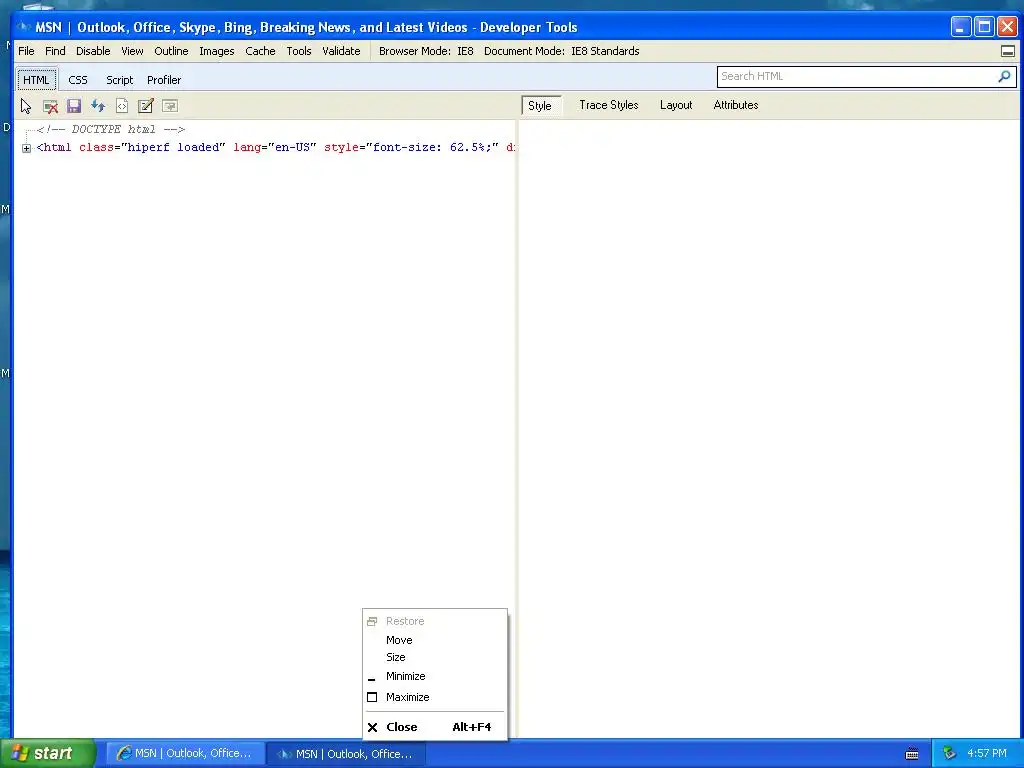
Task: Open the View menu
Action: coord(132,51)
